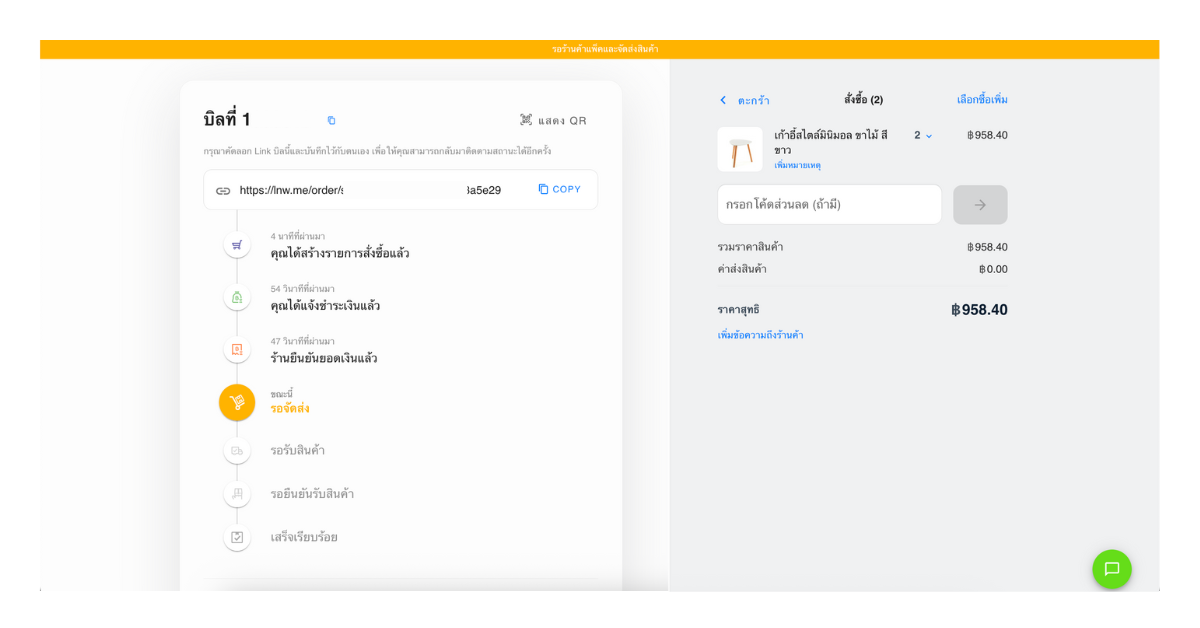
Task: Click the รอรับสินค้า delivery truck icon
Action: [x=237, y=451]
